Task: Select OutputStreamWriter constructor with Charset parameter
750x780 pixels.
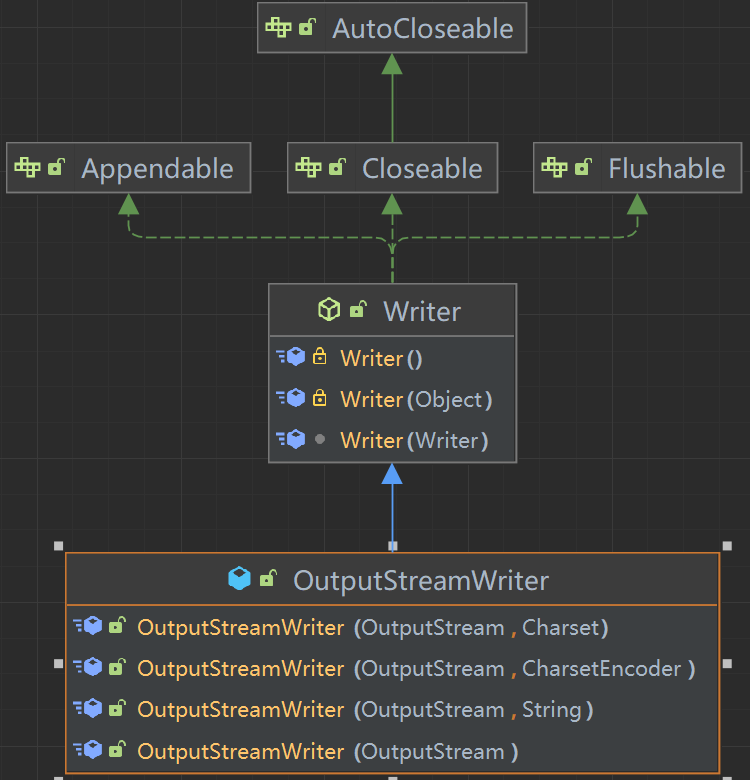Action: (372, 628)
